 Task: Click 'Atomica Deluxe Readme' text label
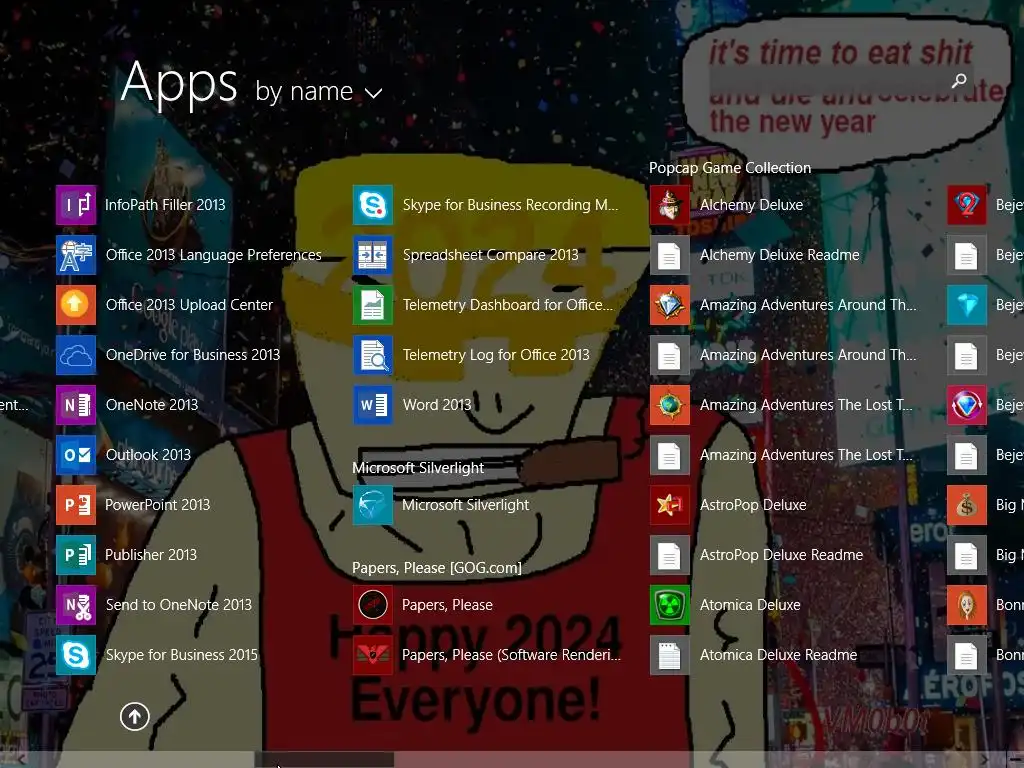click(x=778, y=655)
